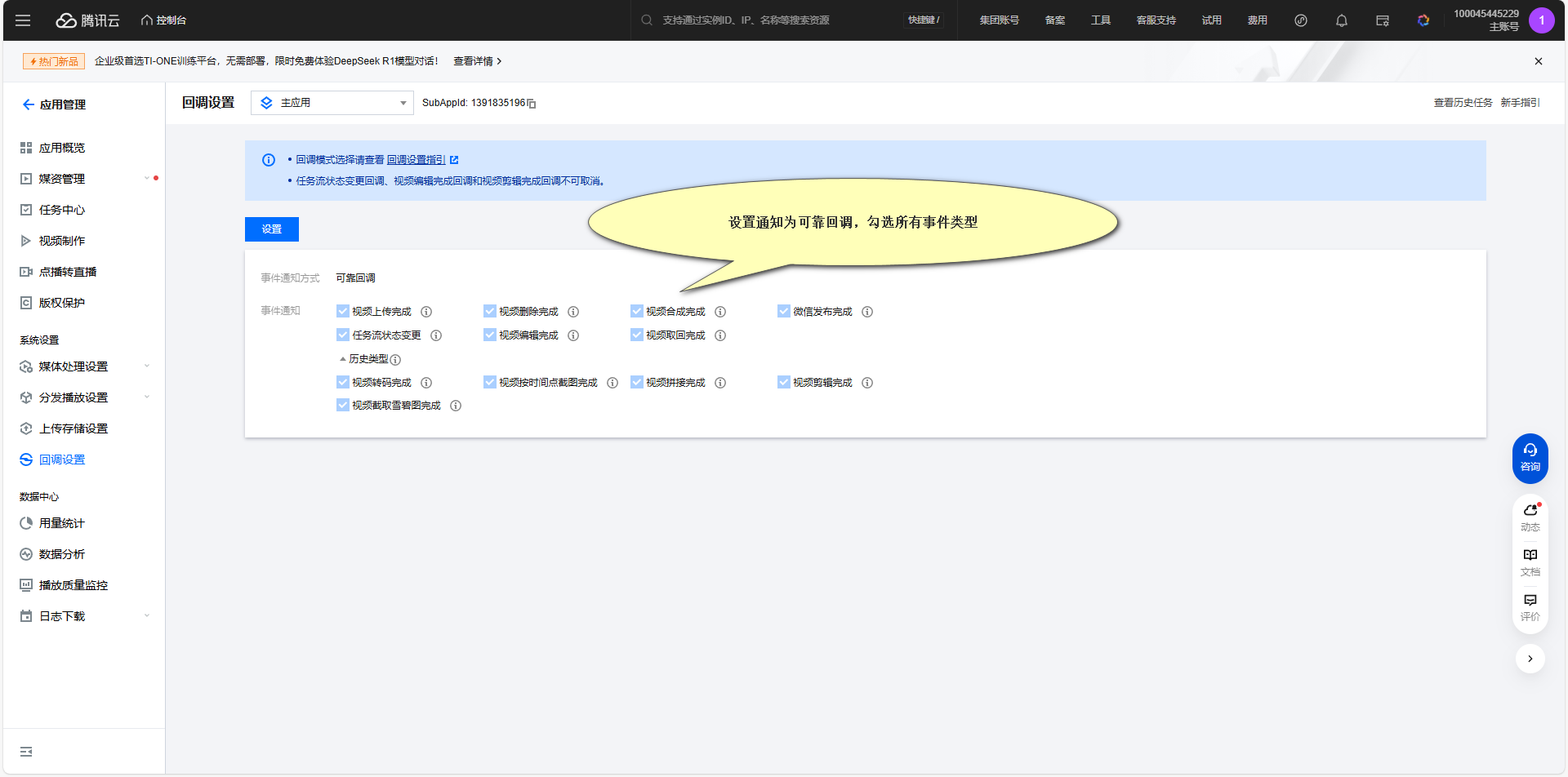Toggle the 视频上传完成 checkbox

(x=343, y=312)
